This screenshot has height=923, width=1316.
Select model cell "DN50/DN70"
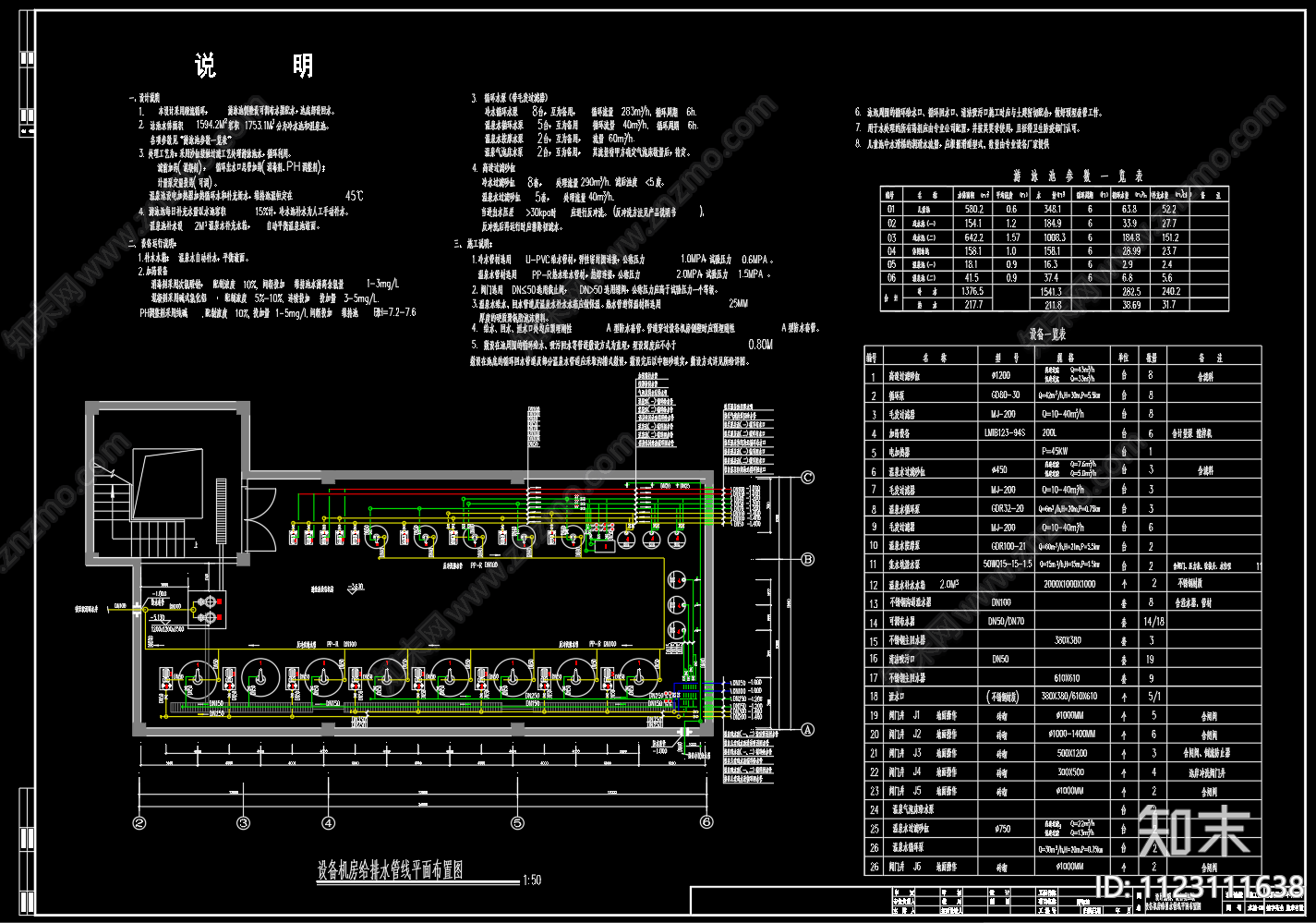pyautogui.click(x=1007, y=621)
